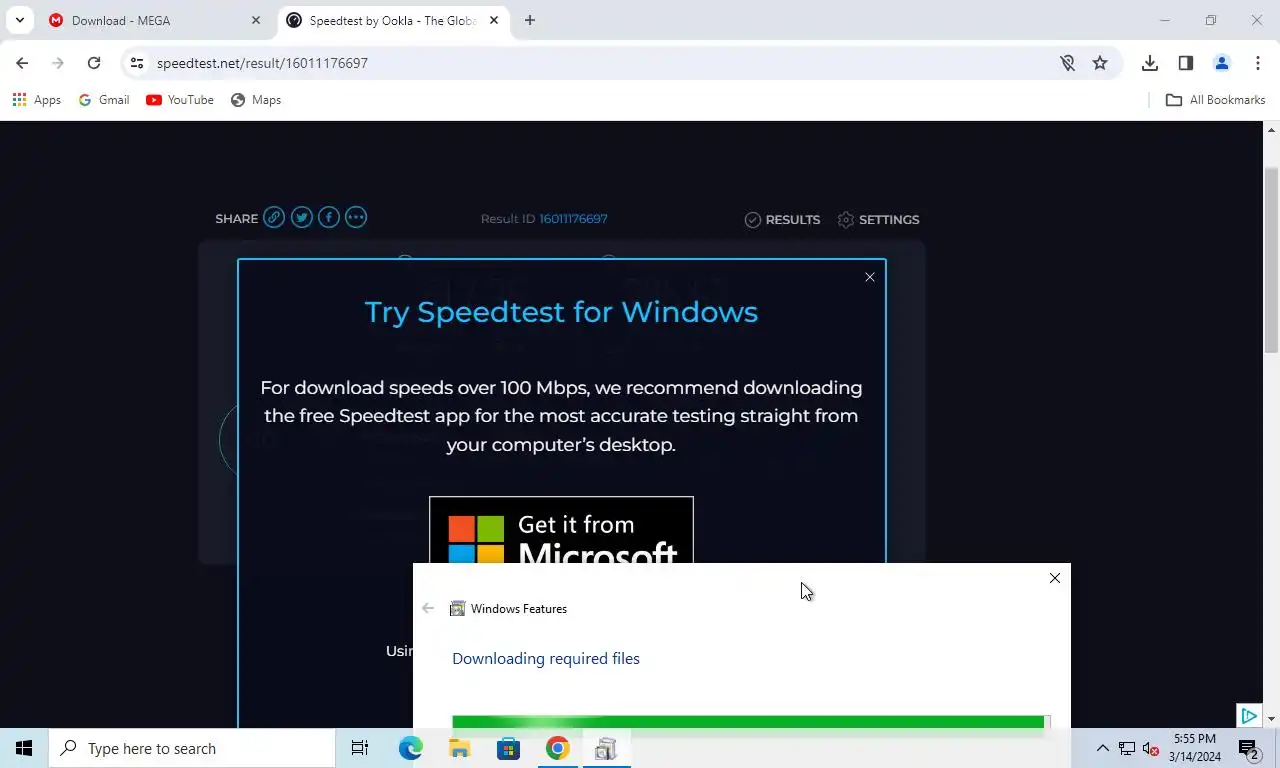The height and width of the screenshot is (768, 1280).
Task: Switch to Windows Features on taskbar
Action: (606, 748)
